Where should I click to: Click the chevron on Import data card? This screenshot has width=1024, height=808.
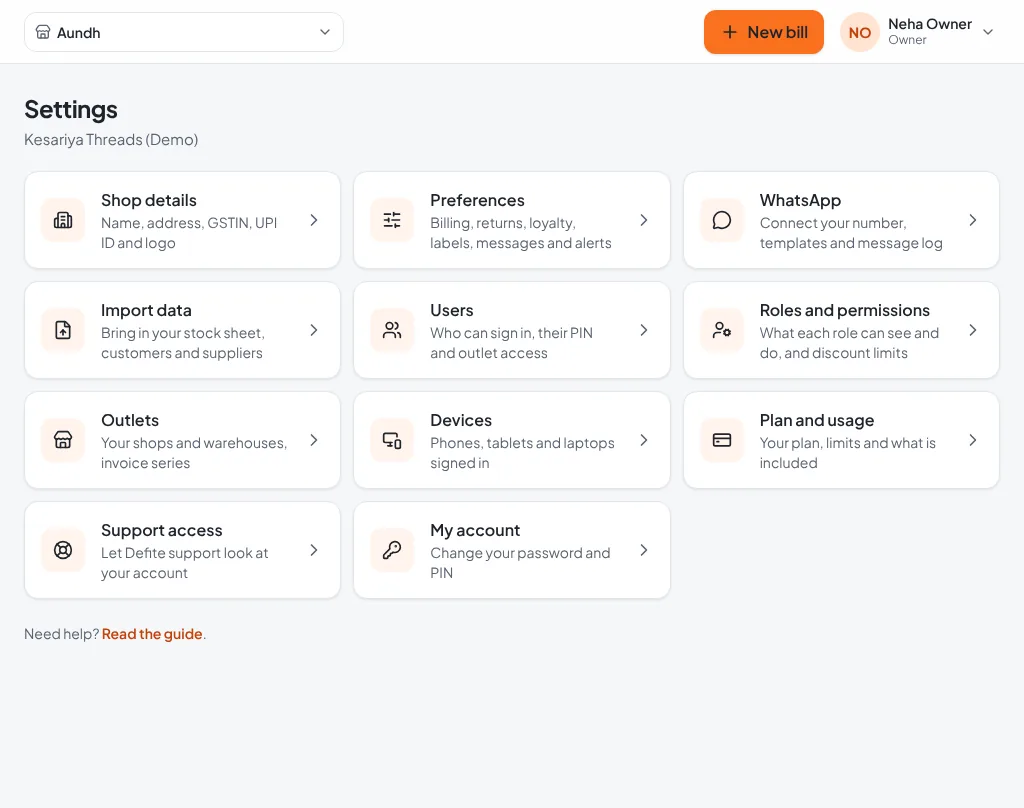pyautogui.click(x=314, y=330)
